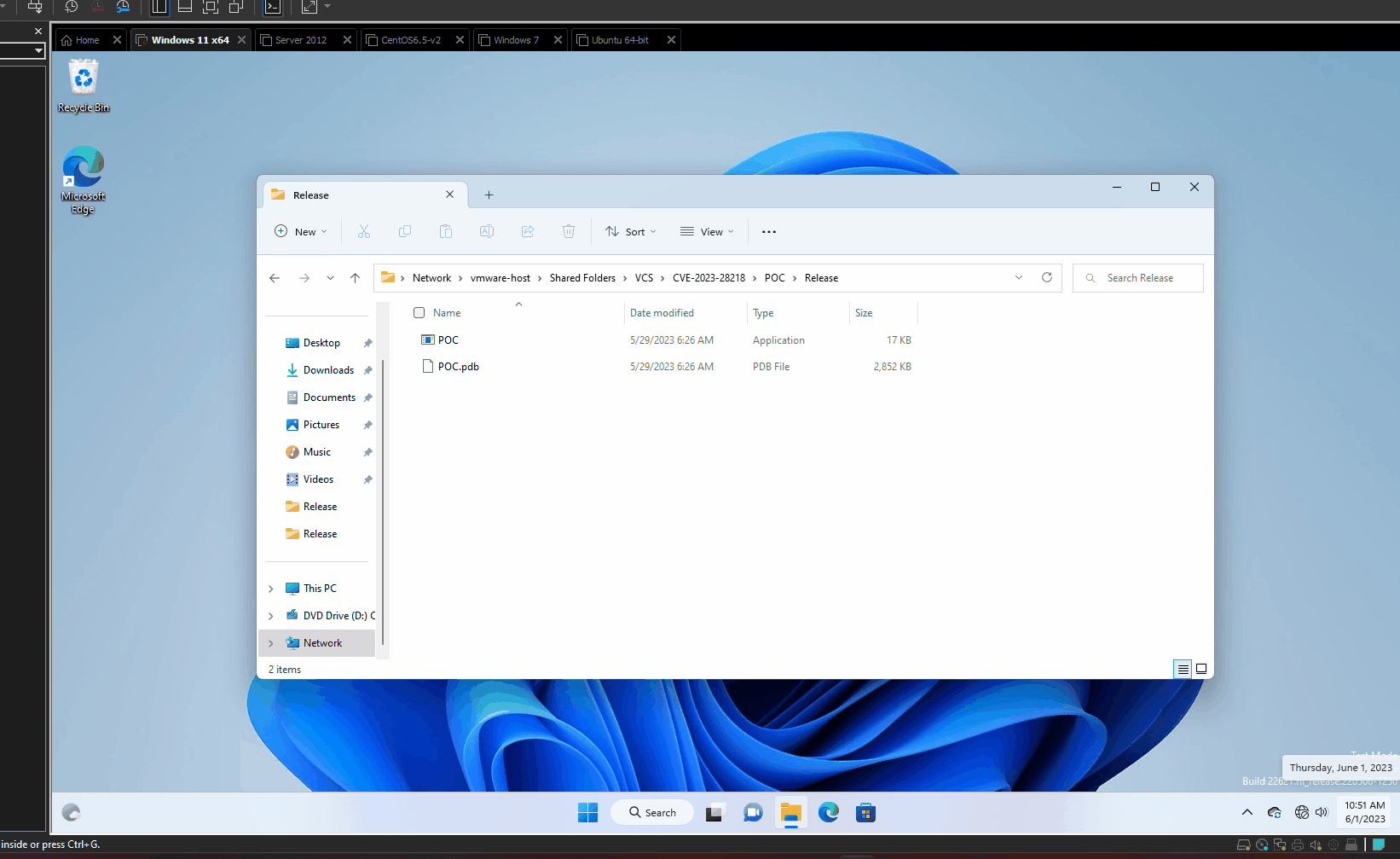The height and width of the screenshot is (859, 1400).
Task: Switch to details view layout toggle
Action: [x=1183, y=669]
